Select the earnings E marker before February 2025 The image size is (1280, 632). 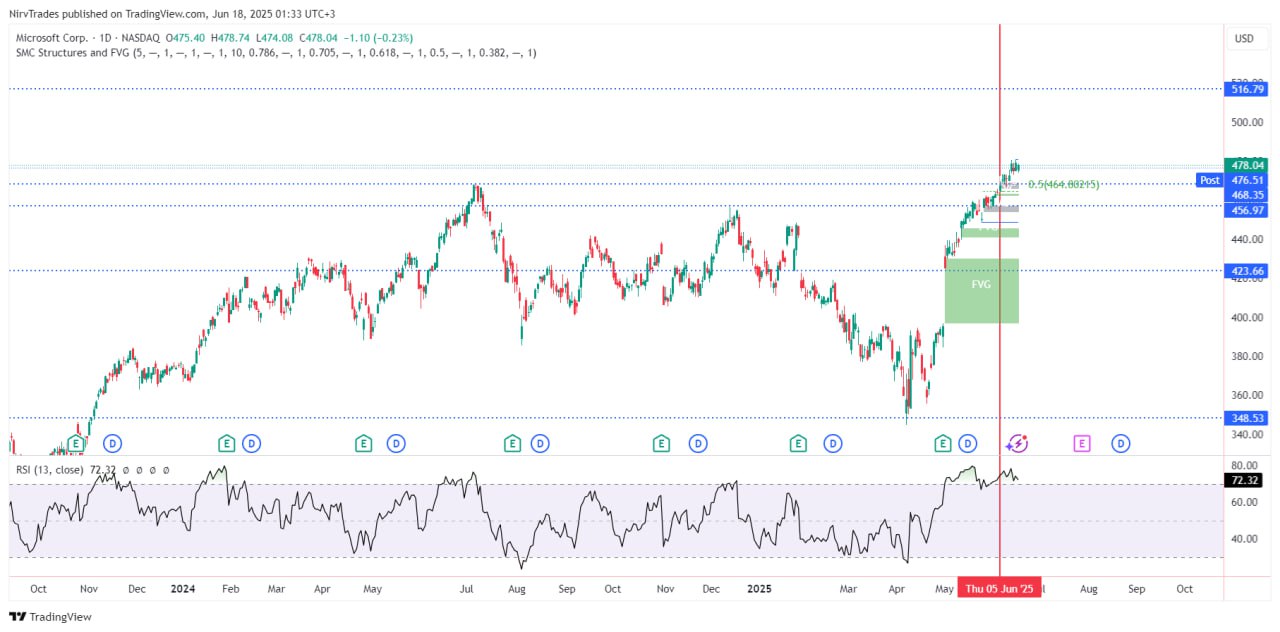tap(798, 443)
